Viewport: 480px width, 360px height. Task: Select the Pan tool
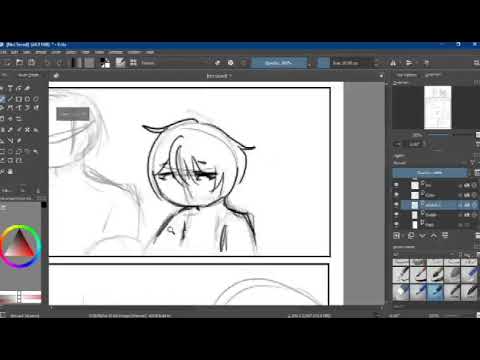tap(10, 171)
